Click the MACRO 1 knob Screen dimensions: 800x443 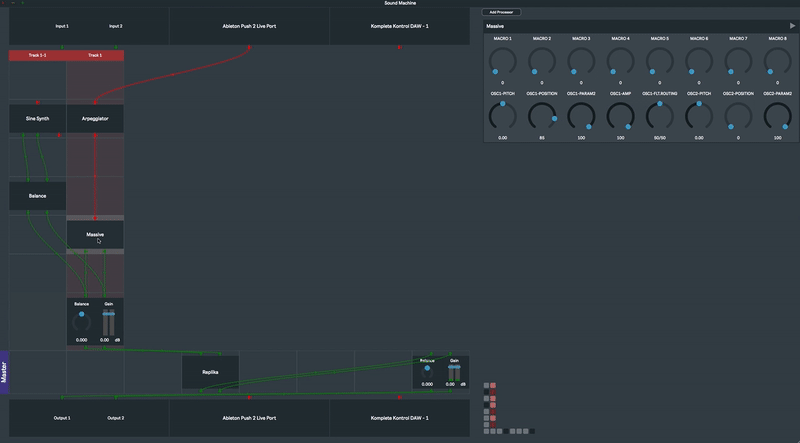point(503,61)
